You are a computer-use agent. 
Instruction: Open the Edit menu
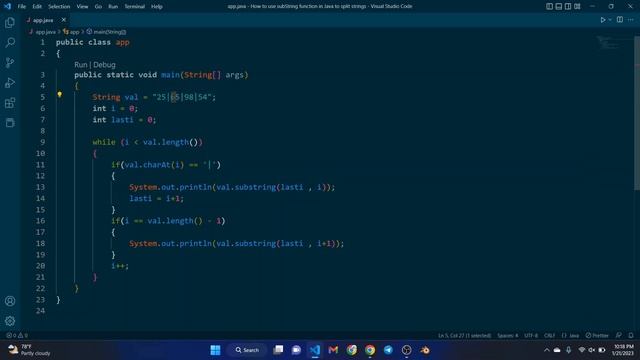37,7
